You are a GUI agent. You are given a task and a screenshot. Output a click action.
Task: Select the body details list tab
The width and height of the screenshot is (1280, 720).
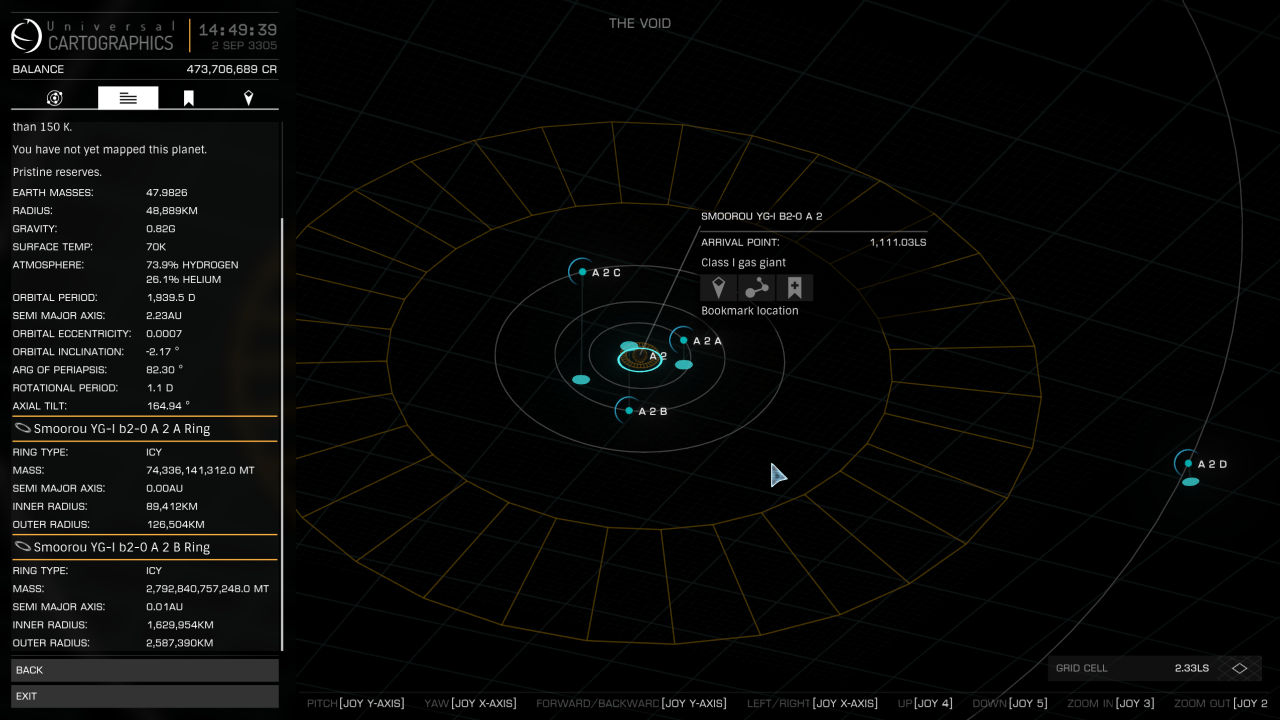point(128,98)
